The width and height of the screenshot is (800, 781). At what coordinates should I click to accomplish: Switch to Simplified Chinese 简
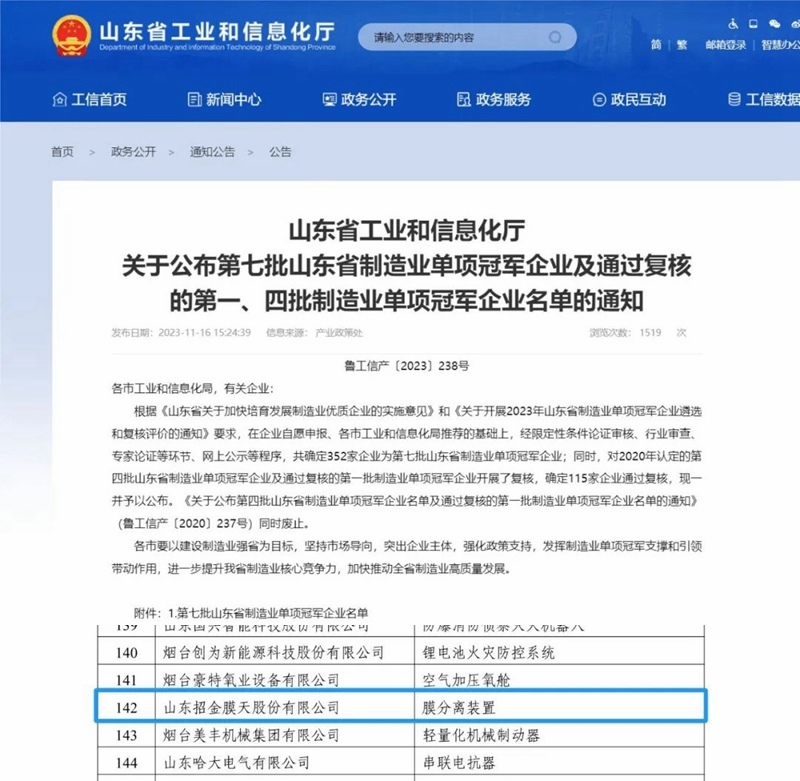656,45
